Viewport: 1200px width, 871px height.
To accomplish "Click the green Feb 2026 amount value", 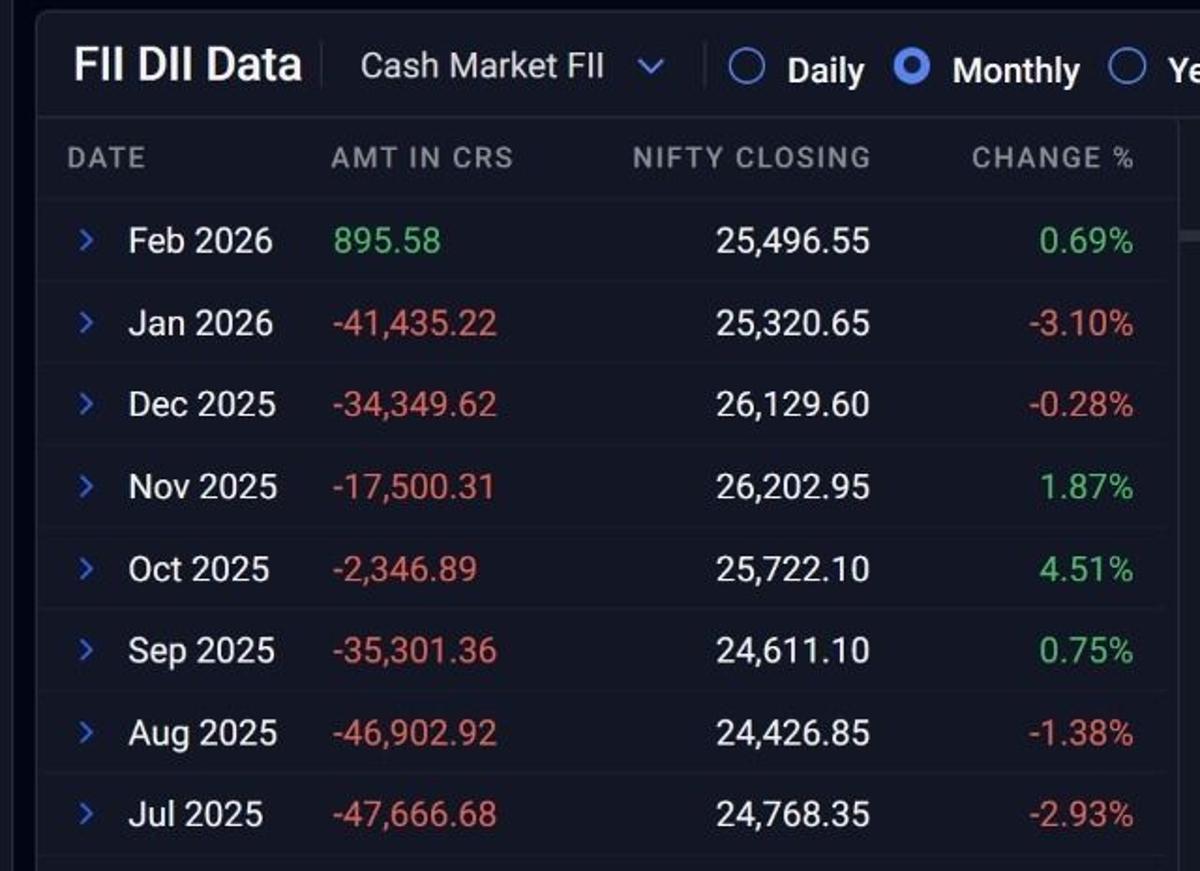I will (x=385, y=240).
